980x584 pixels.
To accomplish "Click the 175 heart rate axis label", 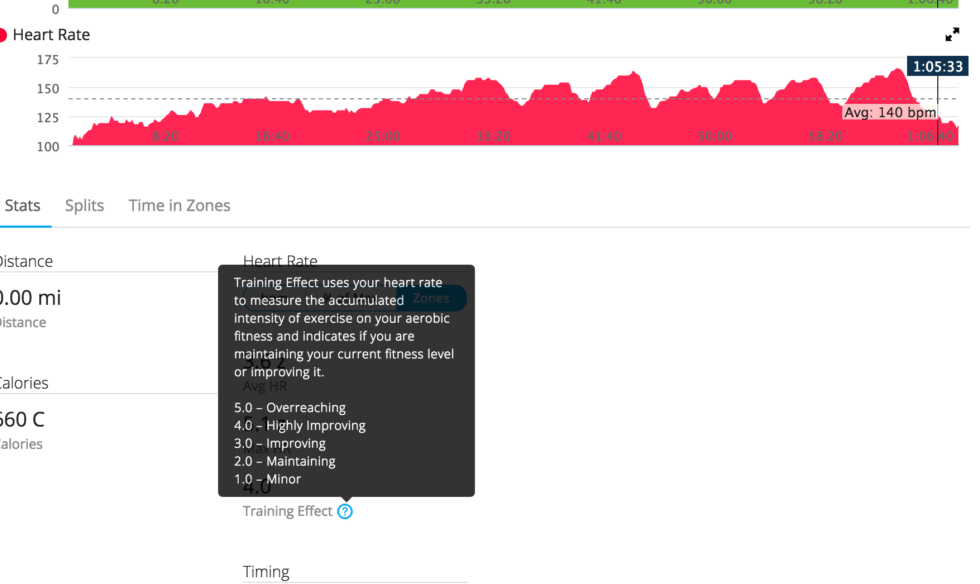I will (x=48, y=60).
